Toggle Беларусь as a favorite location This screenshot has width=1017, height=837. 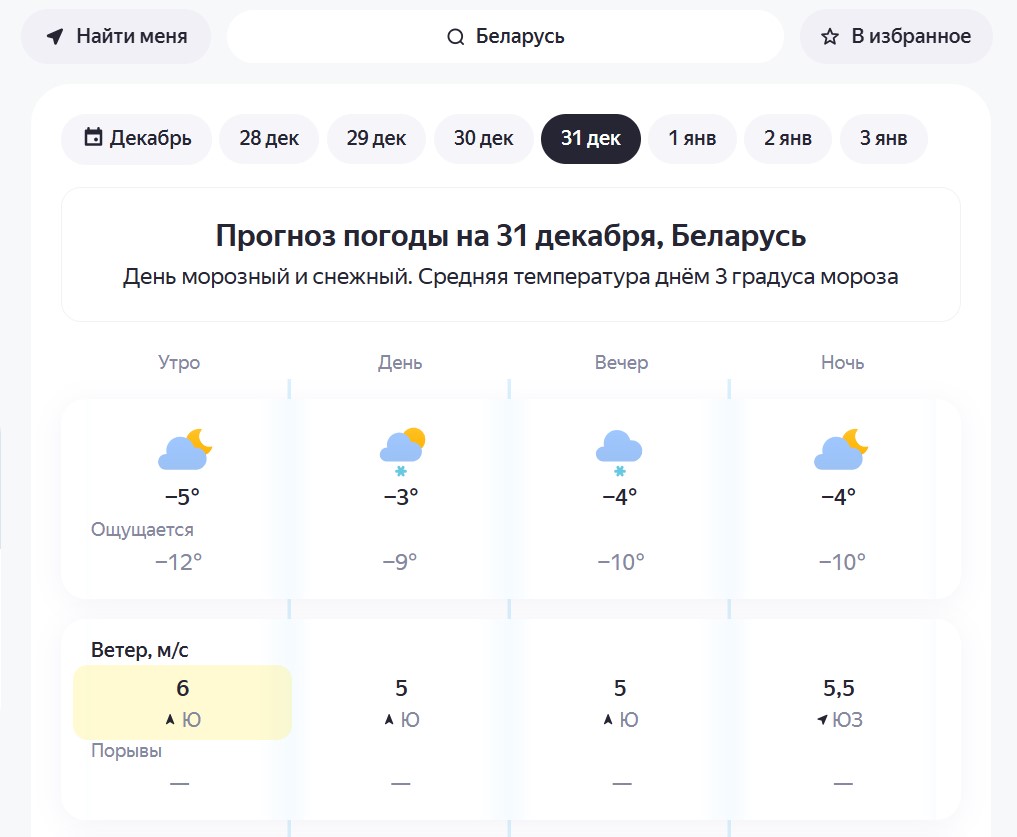895,36
